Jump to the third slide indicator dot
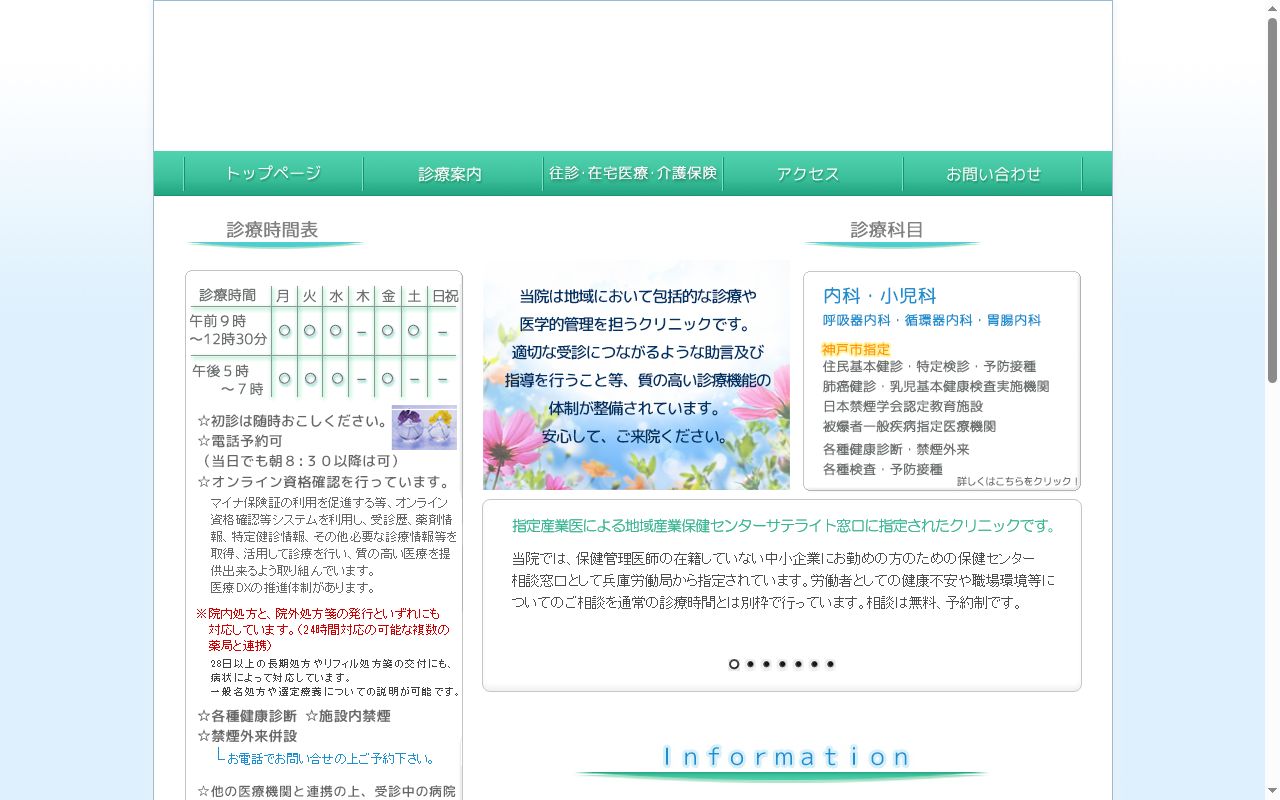This screenshot has width=1280, height=800. (x=766, y=664)
